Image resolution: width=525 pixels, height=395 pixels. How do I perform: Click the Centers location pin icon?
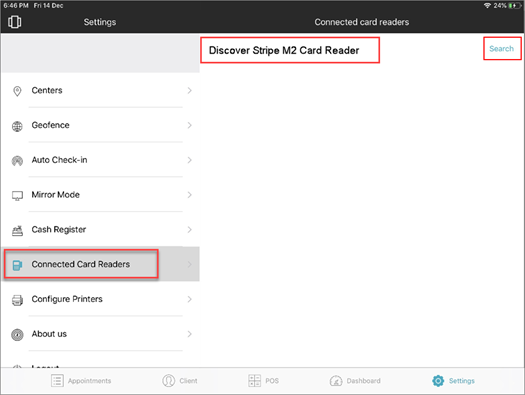17,91
